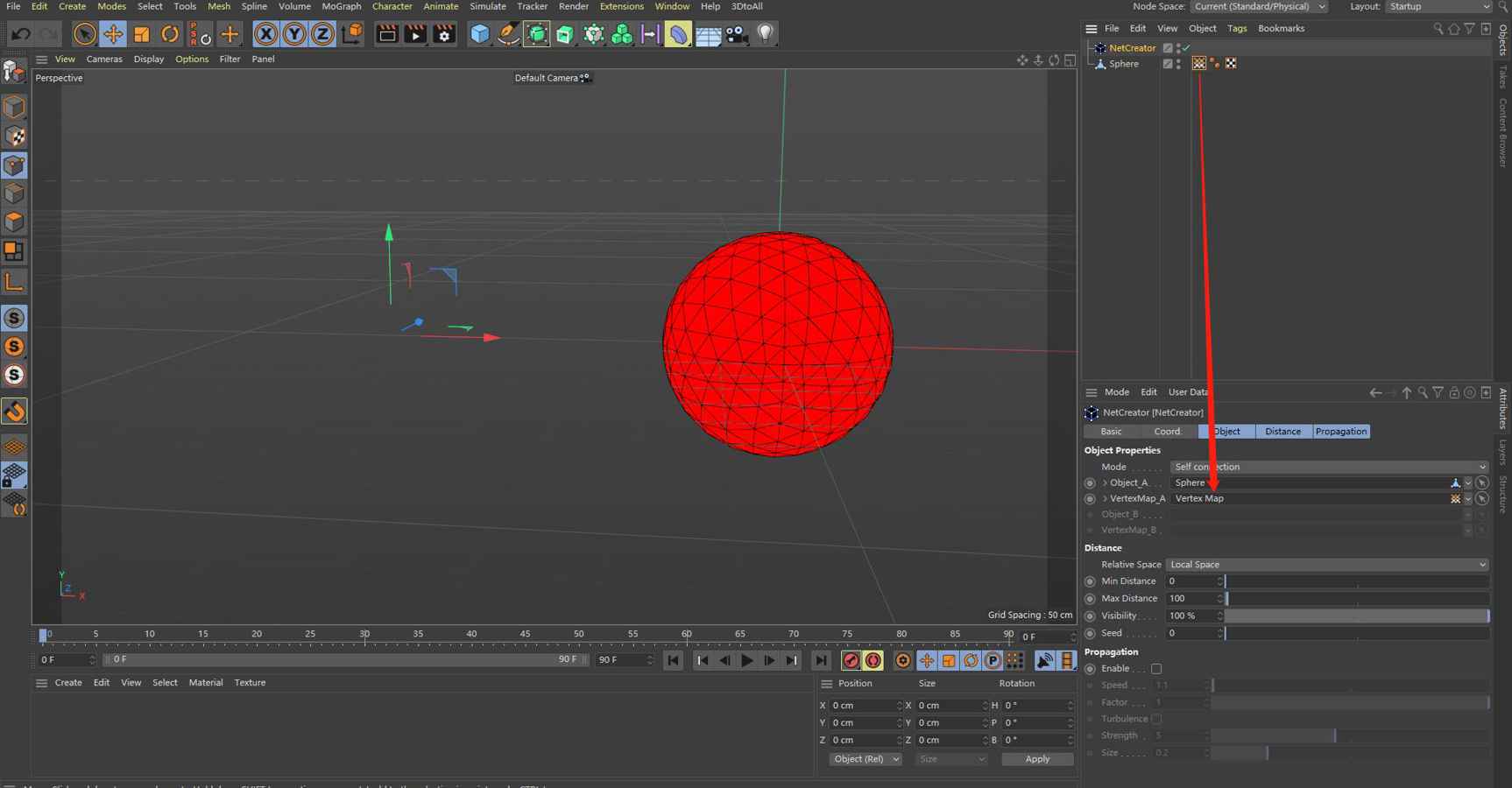Open the MoGraph menu
This screenshot has height=788, width=1512.
tap(341, 6)
